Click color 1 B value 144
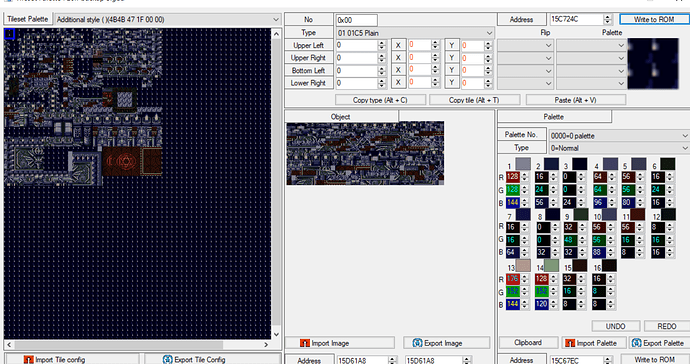The image size is (690, 364). point(513,202)
